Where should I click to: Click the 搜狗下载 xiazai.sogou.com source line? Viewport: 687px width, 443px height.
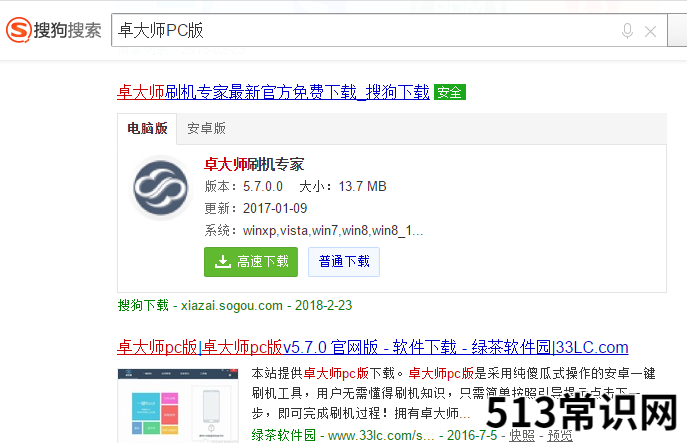pyautogui.click(x=235, y=305)
